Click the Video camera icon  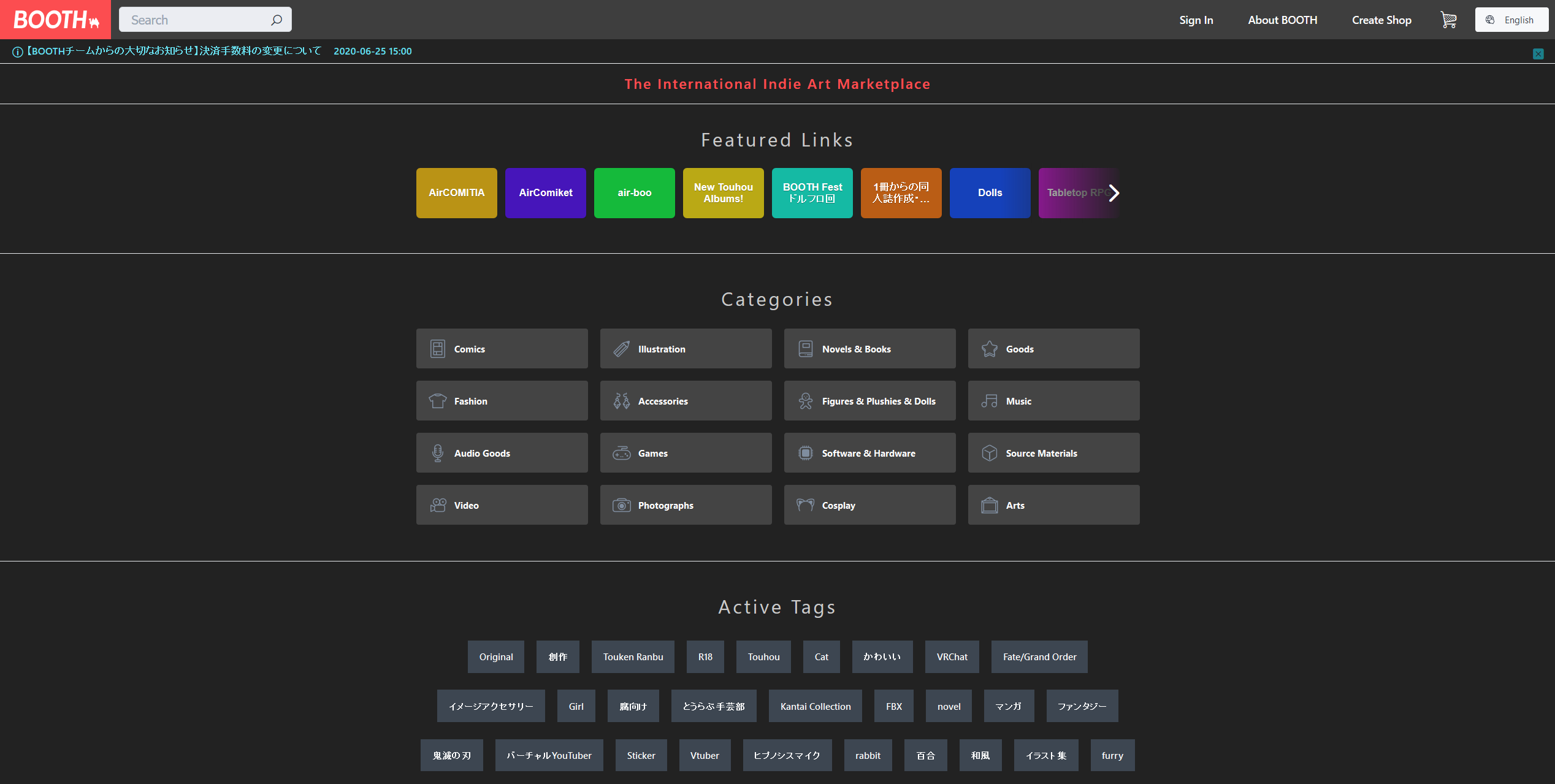(438, 505)
